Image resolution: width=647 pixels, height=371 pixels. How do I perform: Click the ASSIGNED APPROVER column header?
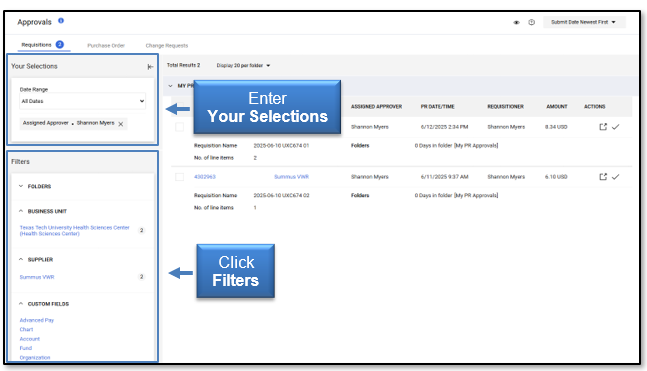pos(376,106)
